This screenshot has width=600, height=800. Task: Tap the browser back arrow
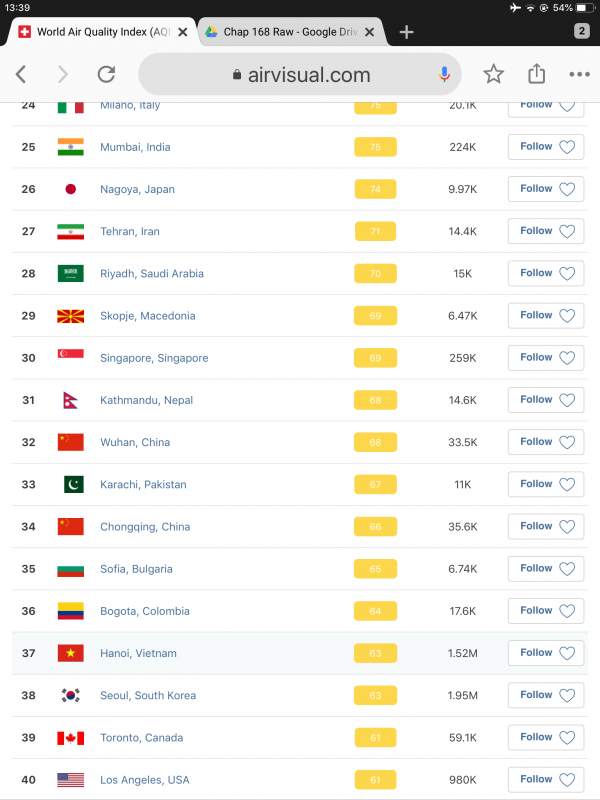pyautogui.click(x=21, y=74)
